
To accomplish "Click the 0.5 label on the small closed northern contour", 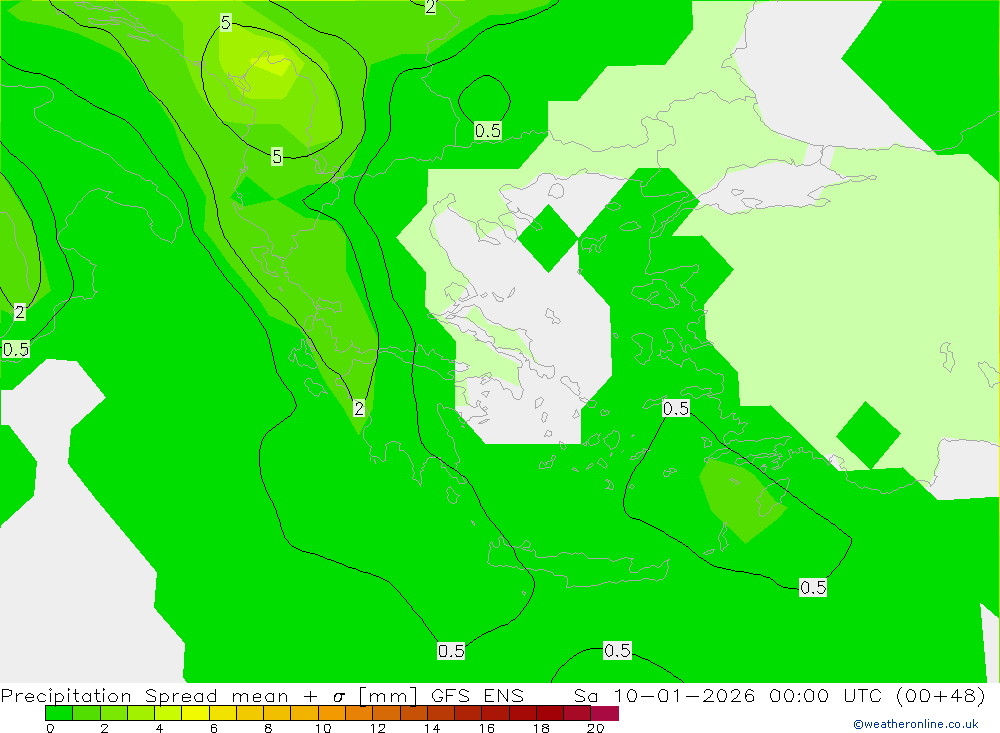I will tap(488, 131).
